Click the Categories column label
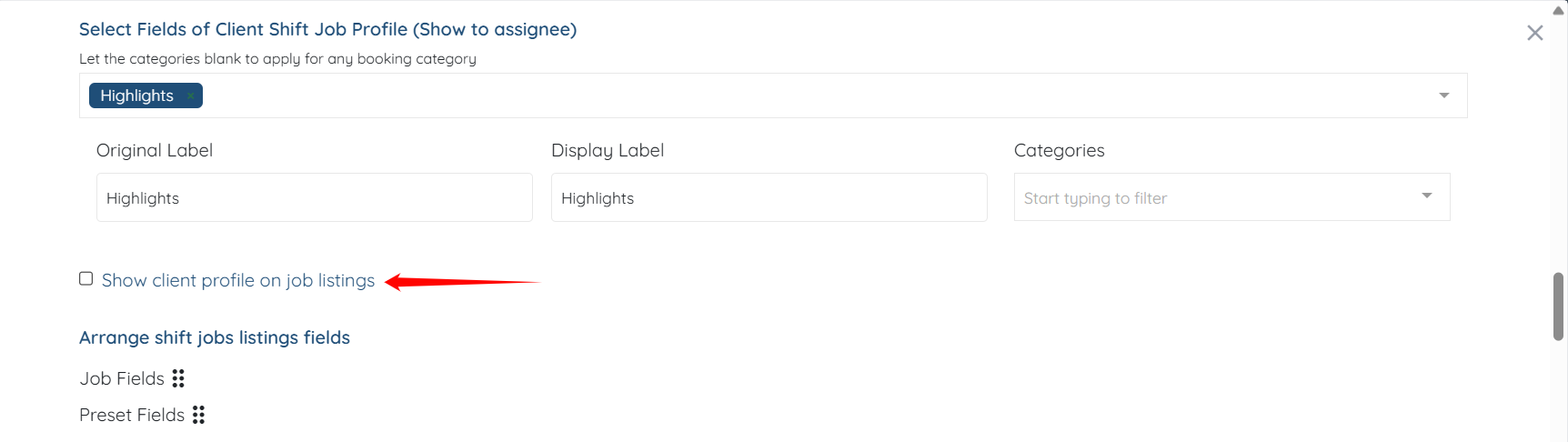 click(x=1059, y=150)
